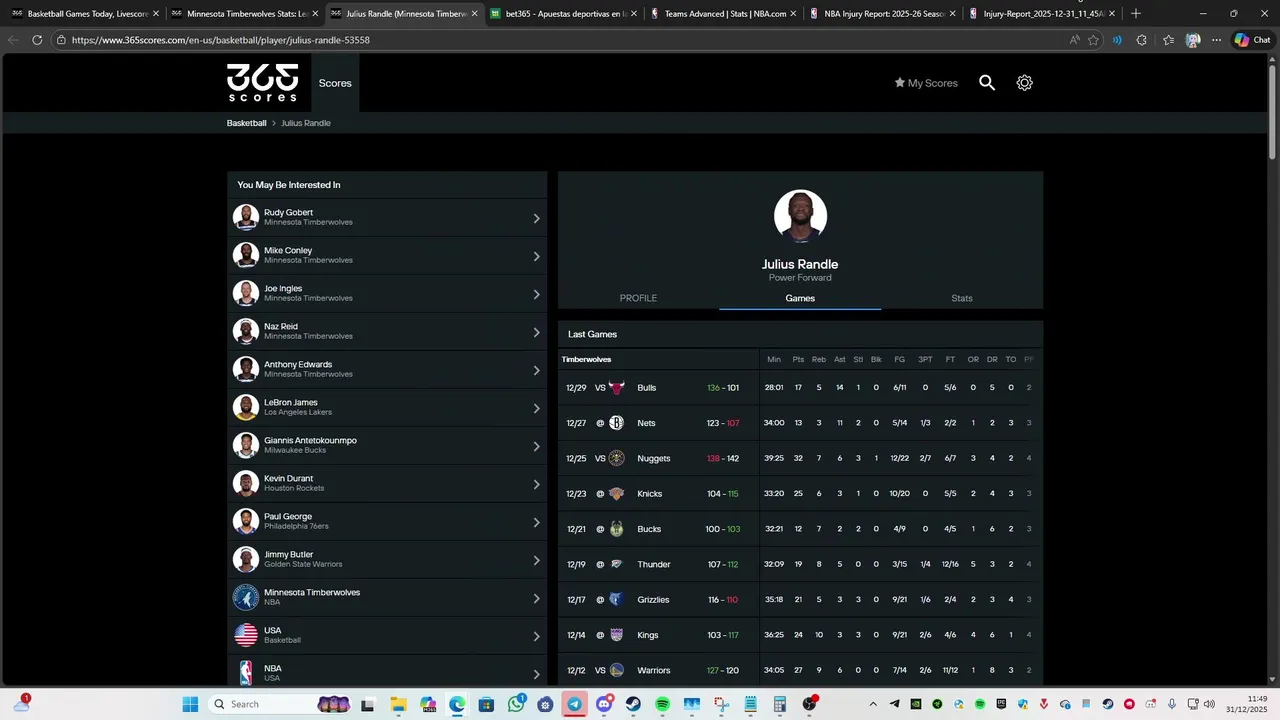Open Telegram from the taskbar
The image size is (1280, 720).
pyautogui.click(x=574, y=704)
